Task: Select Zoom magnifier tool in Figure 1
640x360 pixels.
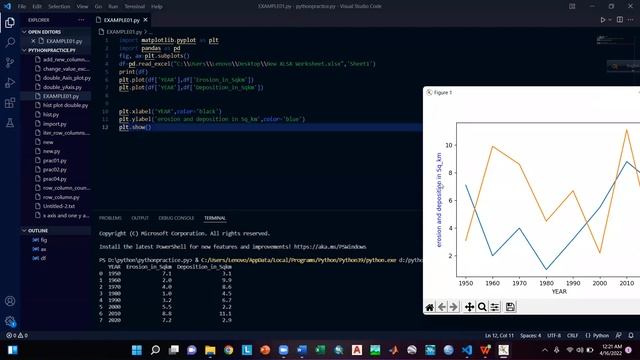Action: coord(482,307)
